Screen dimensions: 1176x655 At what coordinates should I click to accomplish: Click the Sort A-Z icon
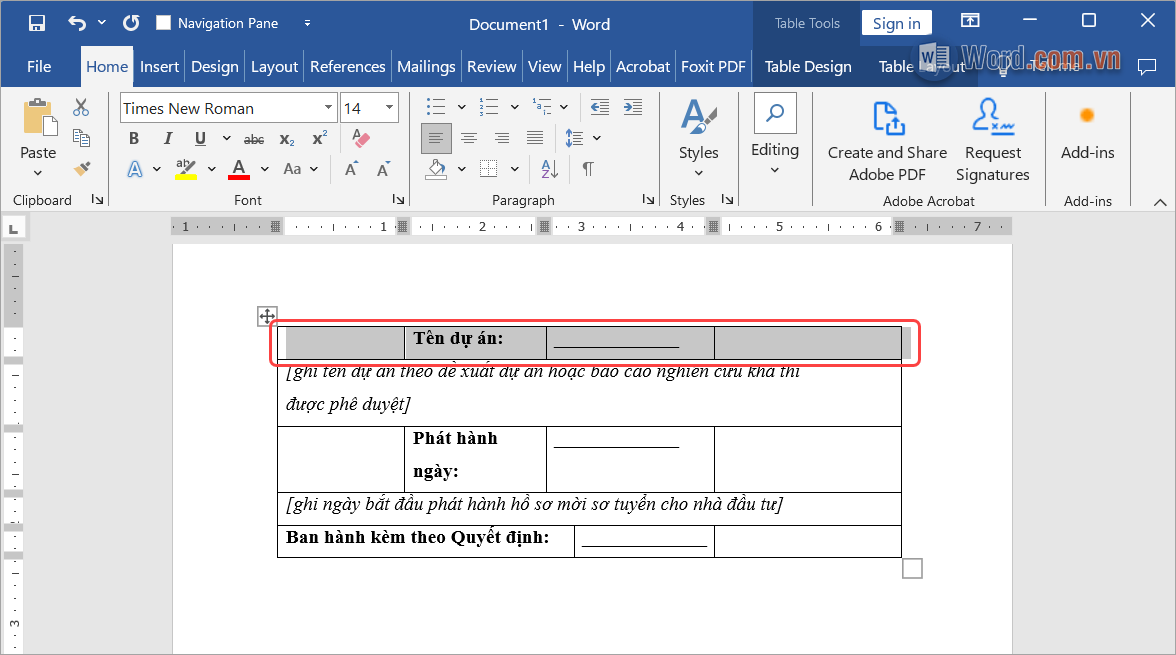point(549,169)
